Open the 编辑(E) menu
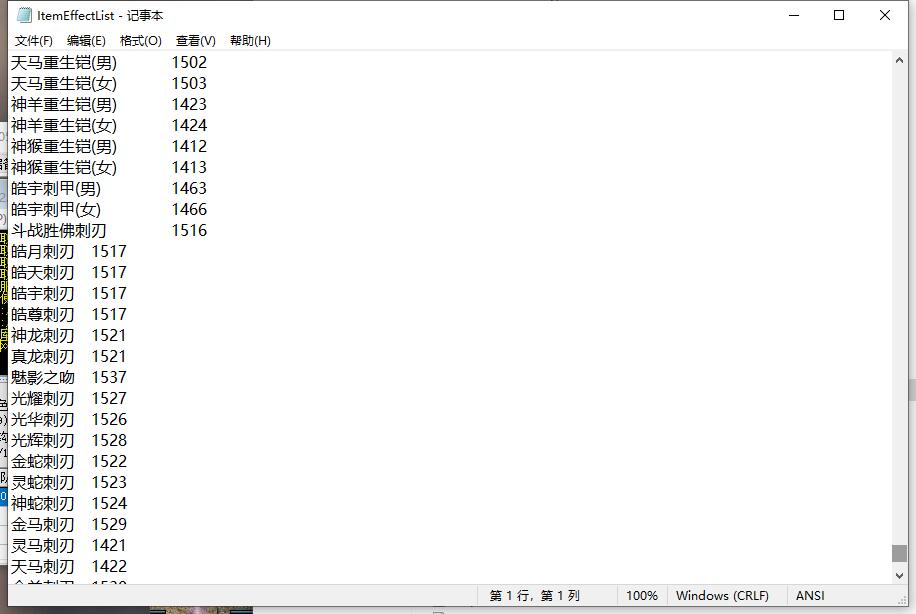Viewport: 916px width, 614px height. (86, 41)
